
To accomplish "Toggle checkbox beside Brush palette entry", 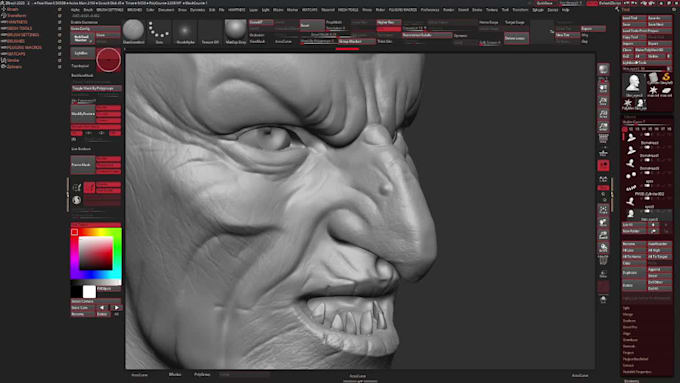I will (x=59, y=9).
